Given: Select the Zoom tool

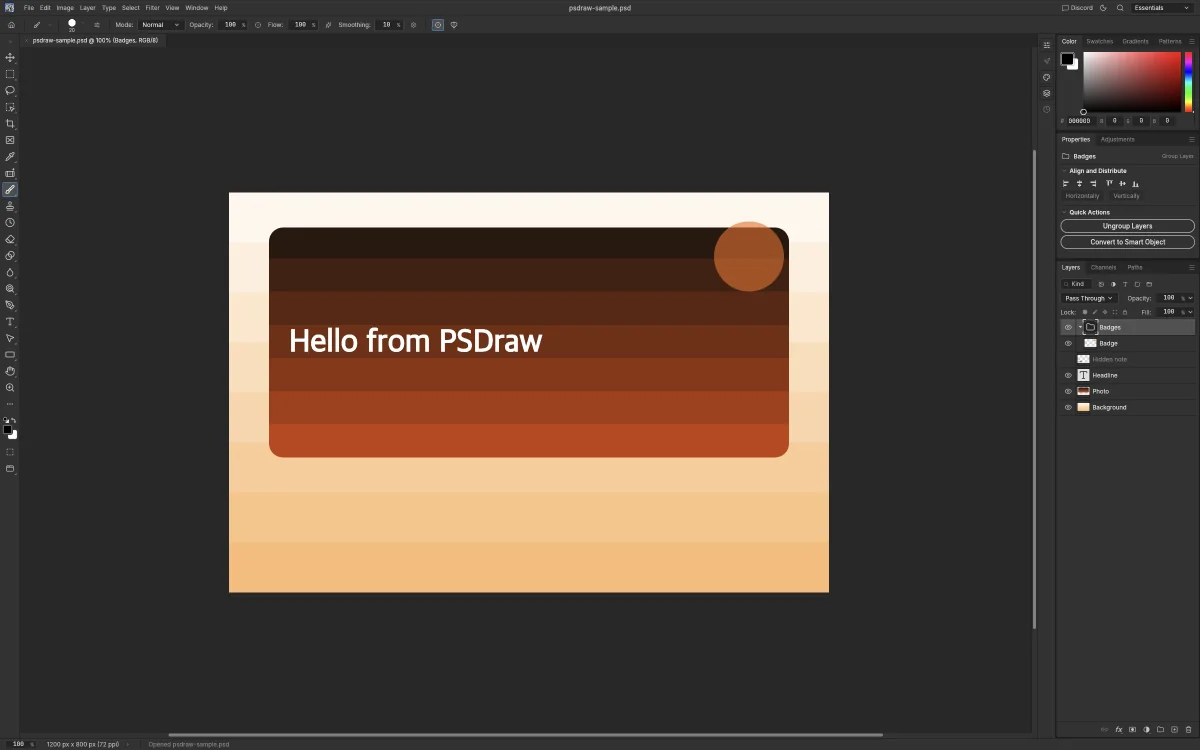Looking at the screenshot, I should [10, 388].
